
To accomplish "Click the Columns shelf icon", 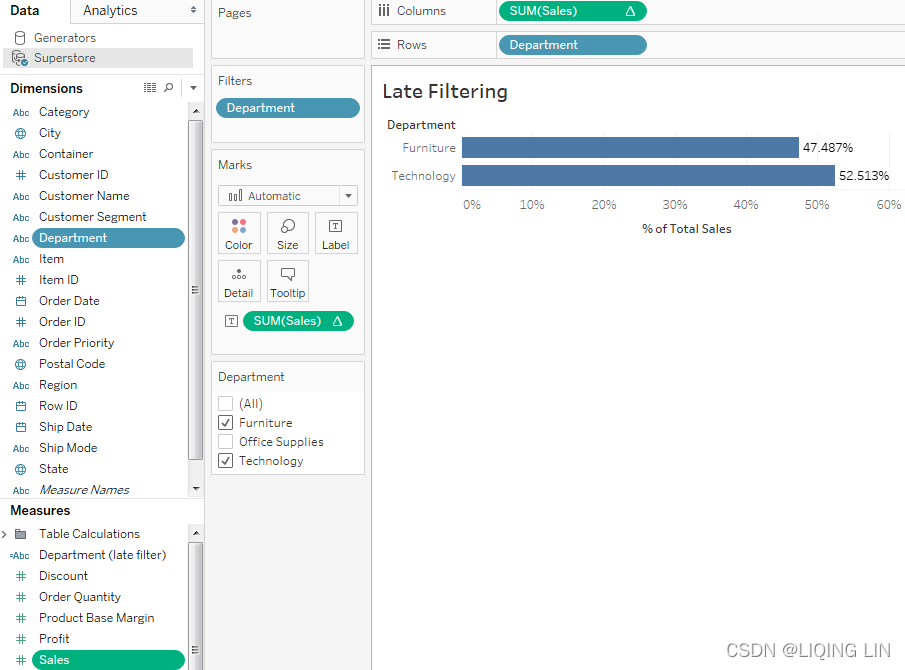I will click(384, 10).
